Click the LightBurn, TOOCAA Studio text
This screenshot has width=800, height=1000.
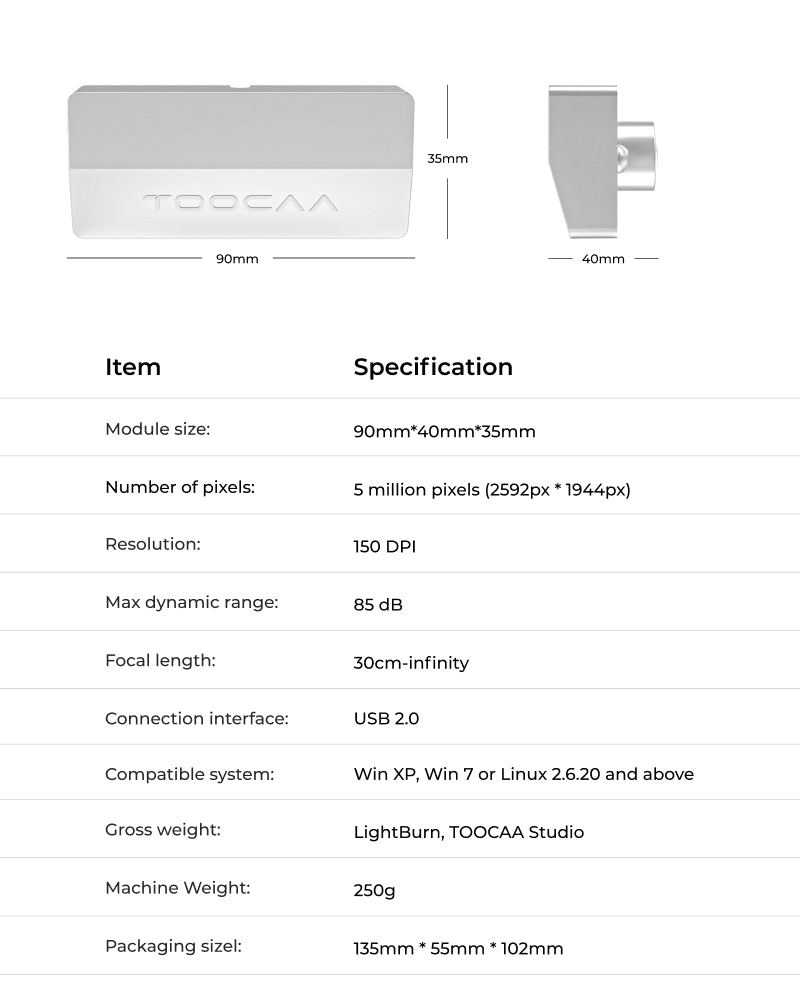(x=468, y=832)
